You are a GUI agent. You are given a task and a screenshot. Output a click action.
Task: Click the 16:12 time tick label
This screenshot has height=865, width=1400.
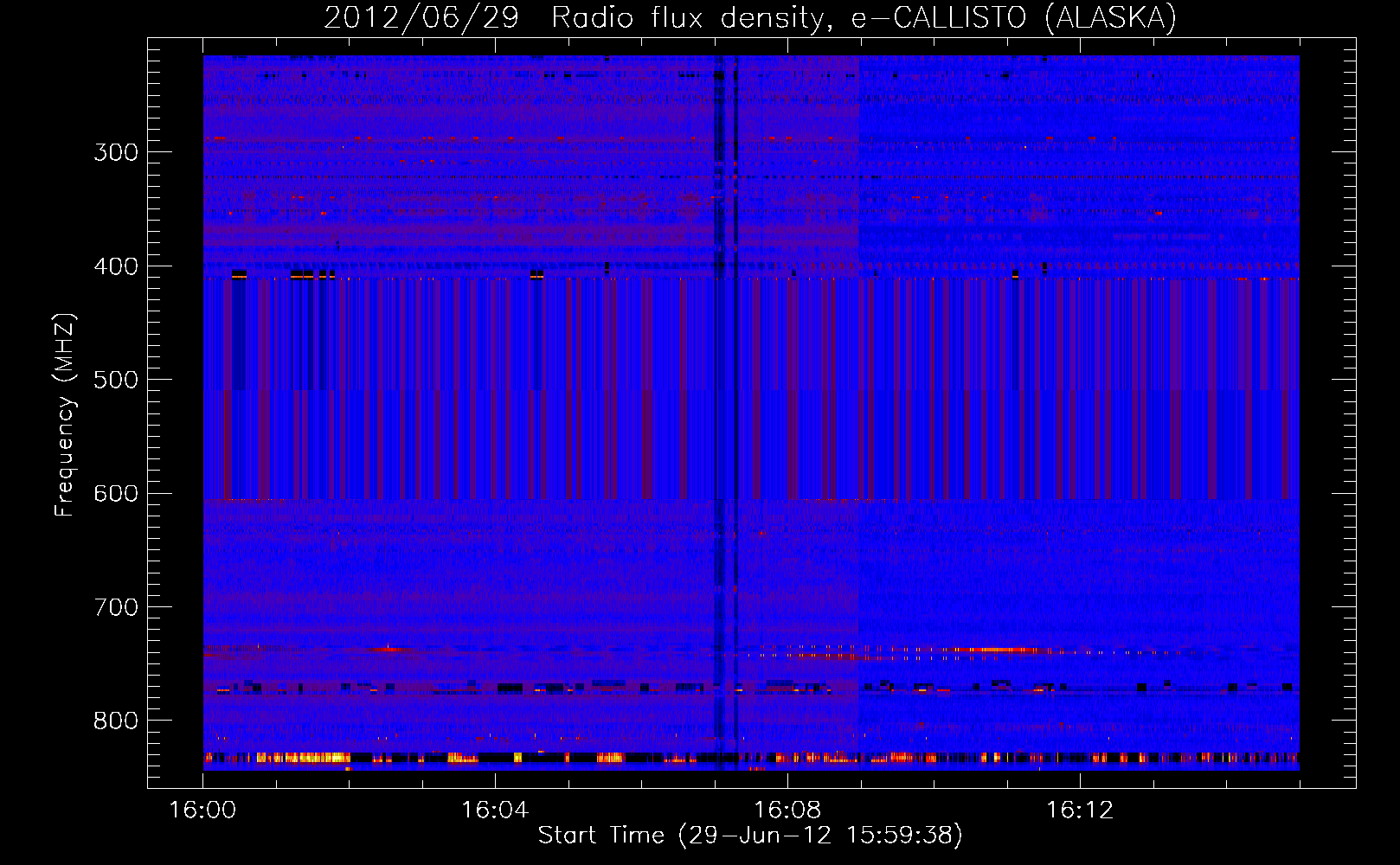pyautogui.click(x=1080, y=811)
